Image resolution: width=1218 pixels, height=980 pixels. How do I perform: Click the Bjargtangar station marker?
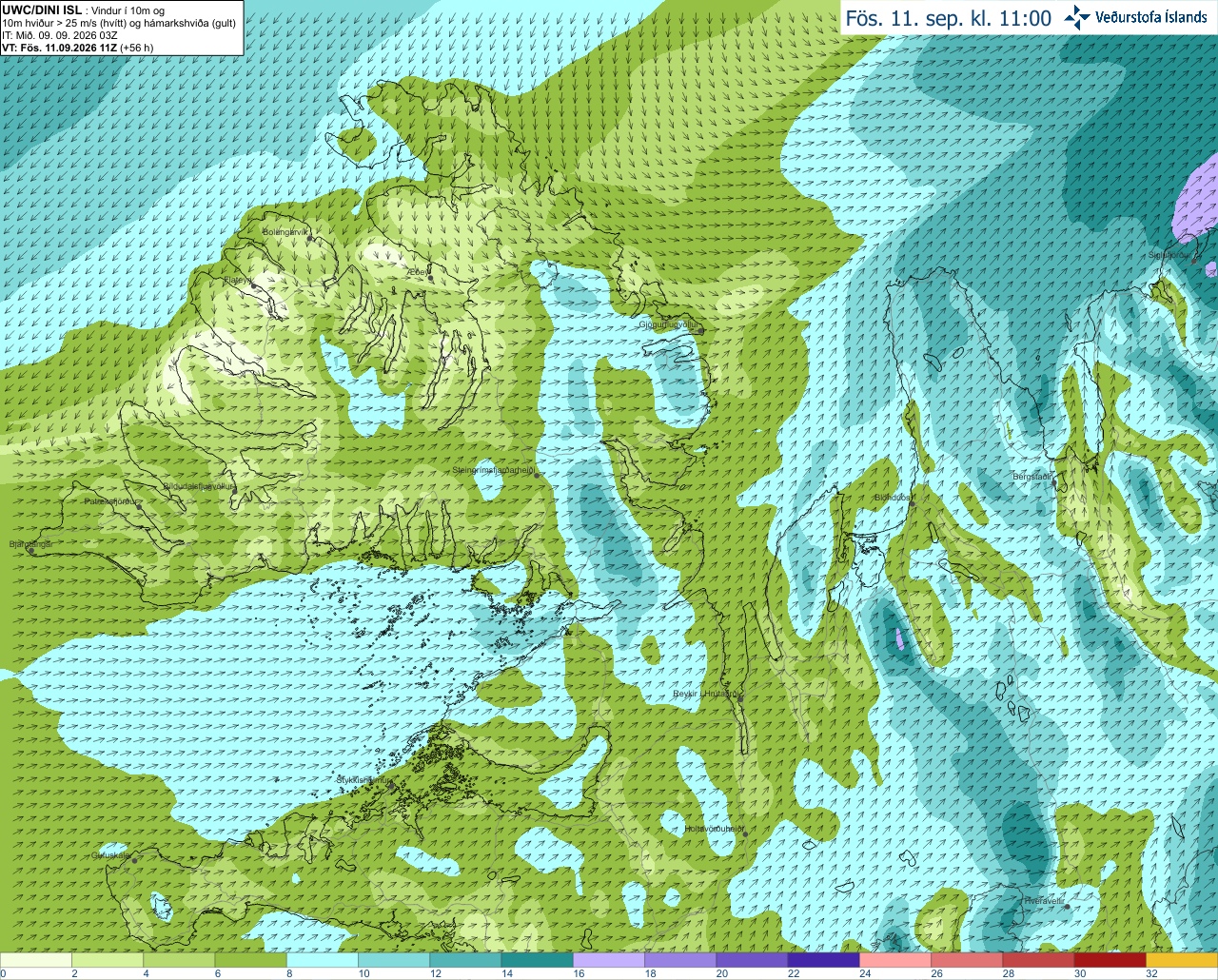click(31, 551)
